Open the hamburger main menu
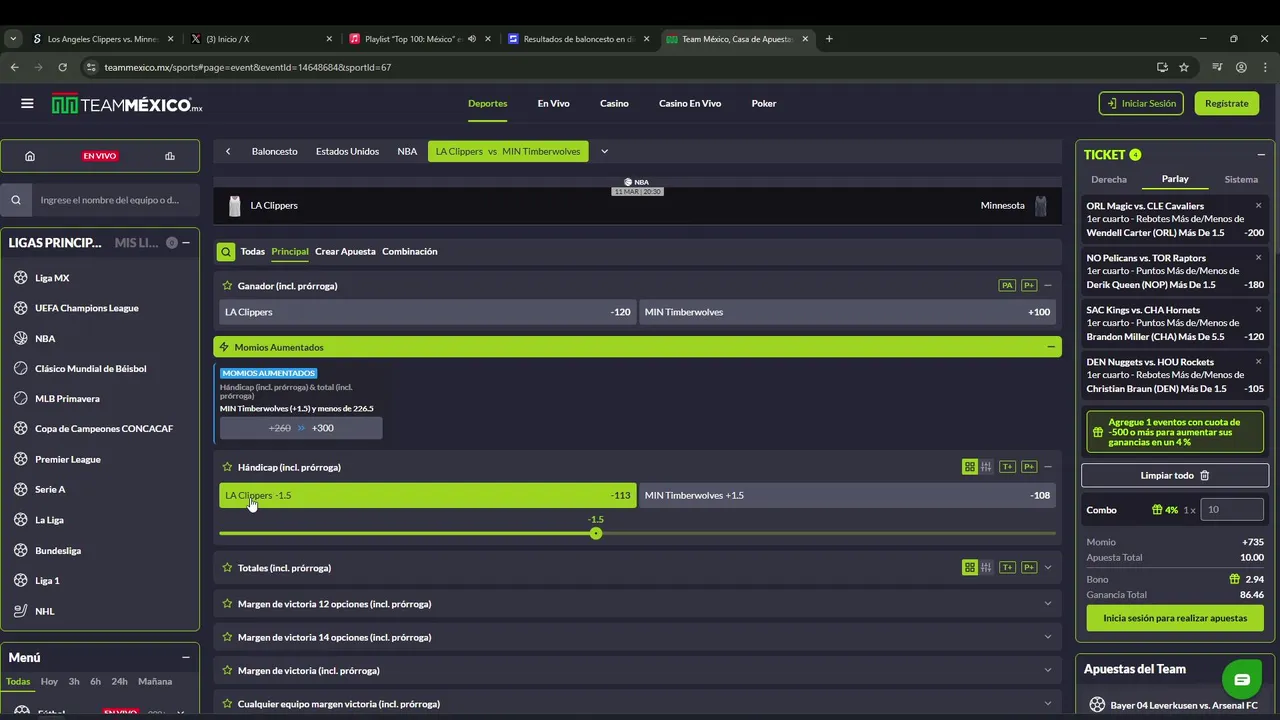 click(27, 103)
